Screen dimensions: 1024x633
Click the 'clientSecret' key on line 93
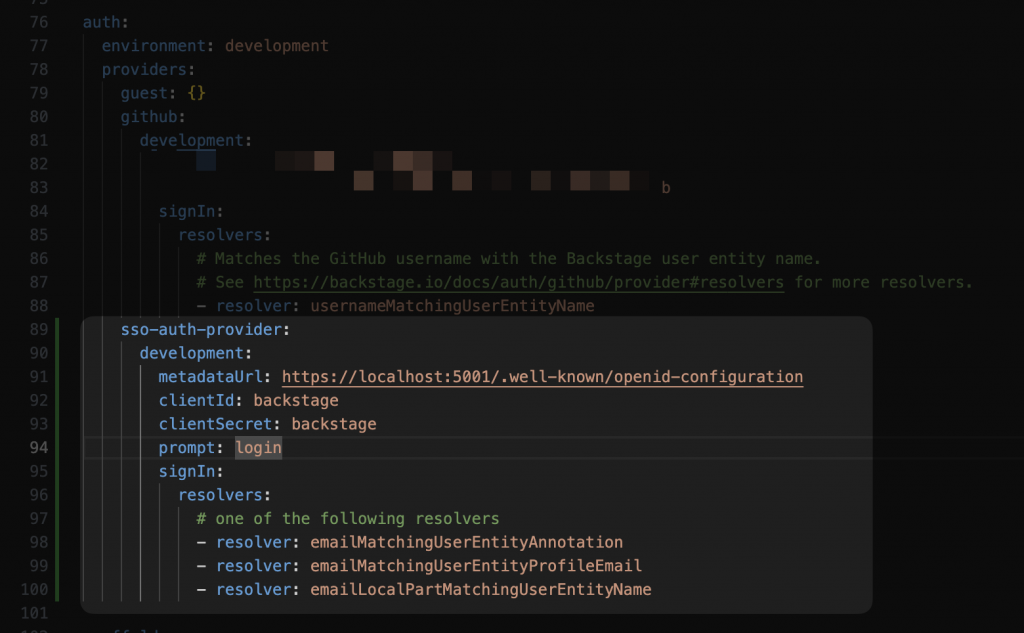click(216, 424)
